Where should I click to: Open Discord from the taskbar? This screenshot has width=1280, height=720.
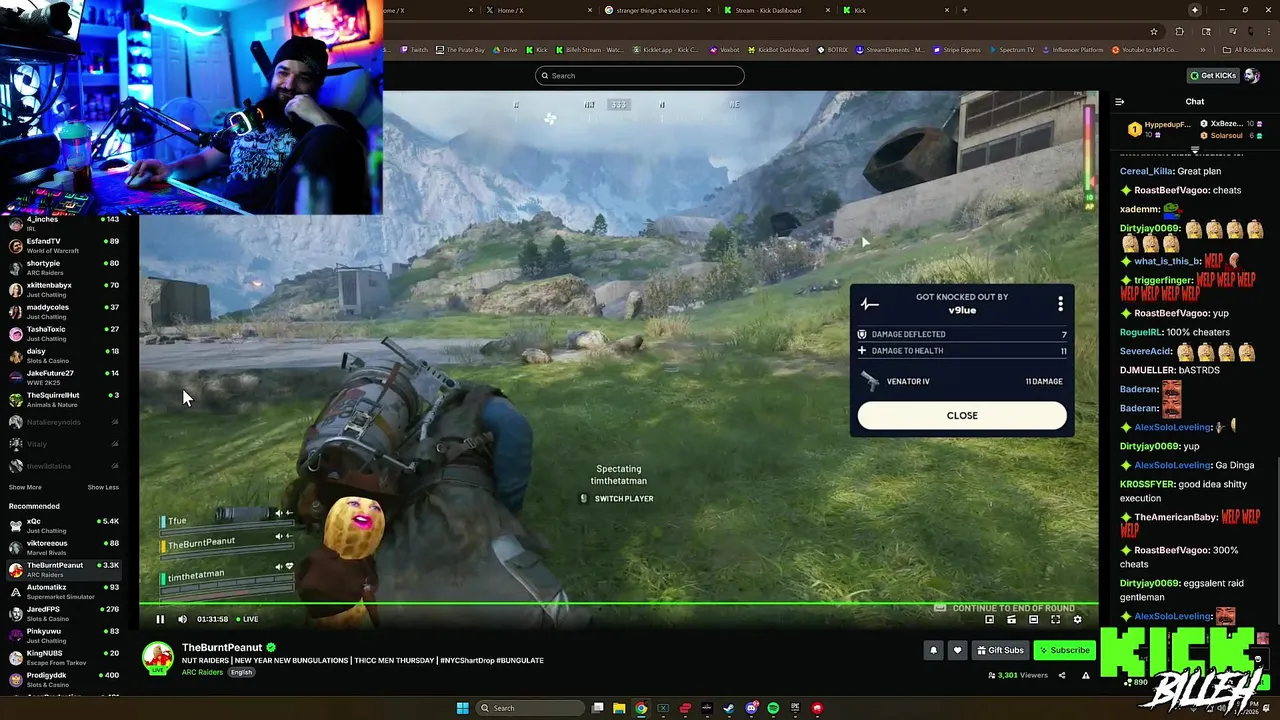pos(751,708)
